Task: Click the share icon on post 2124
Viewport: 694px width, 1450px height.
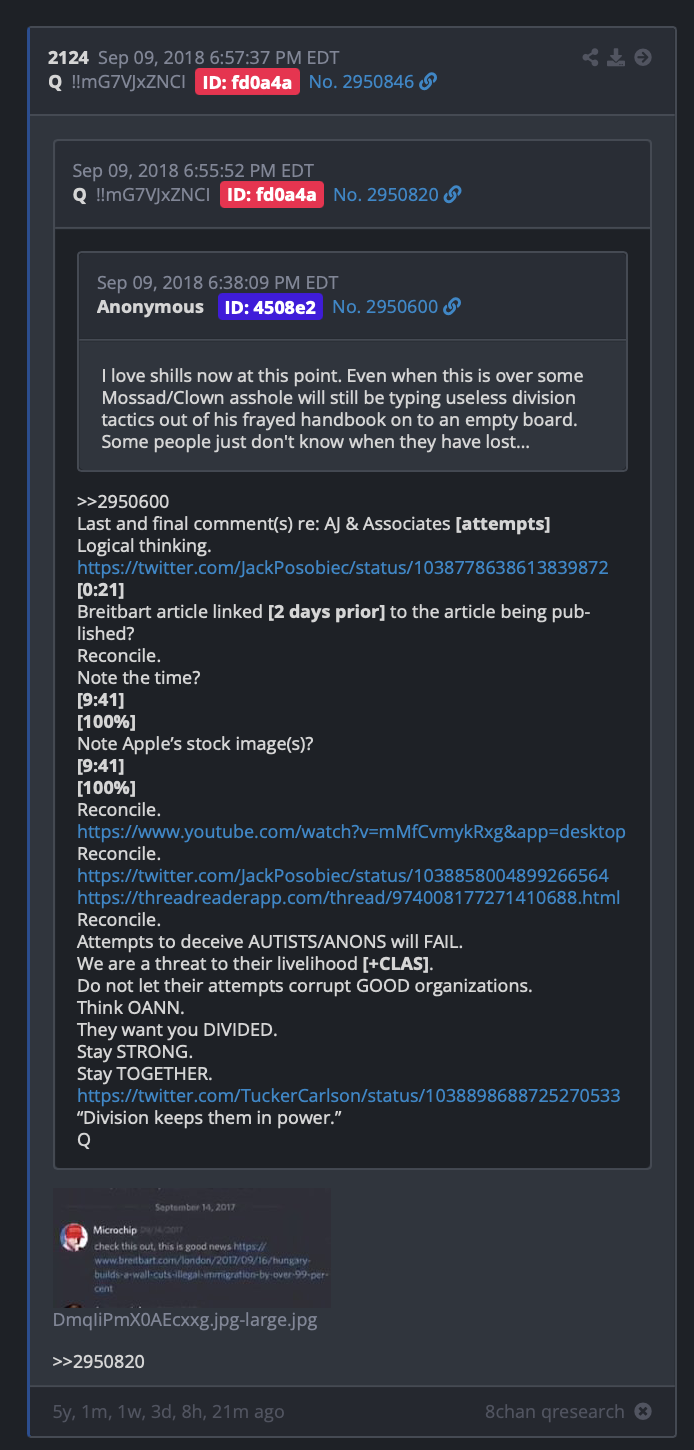Action: pos(591,57)
